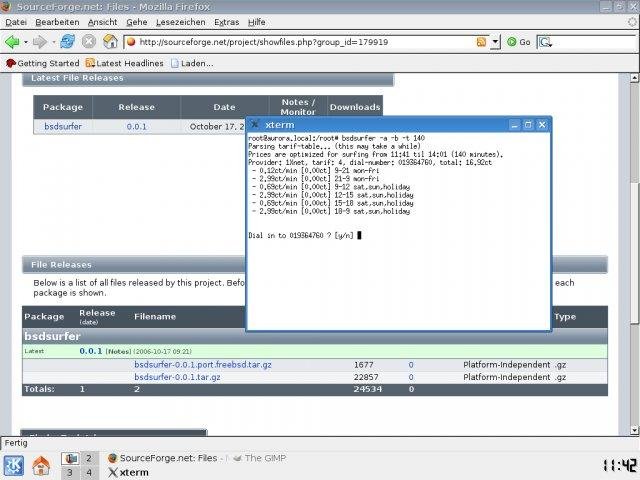Click the stop loading button
The image size is (640, 480).
[89, 42]
